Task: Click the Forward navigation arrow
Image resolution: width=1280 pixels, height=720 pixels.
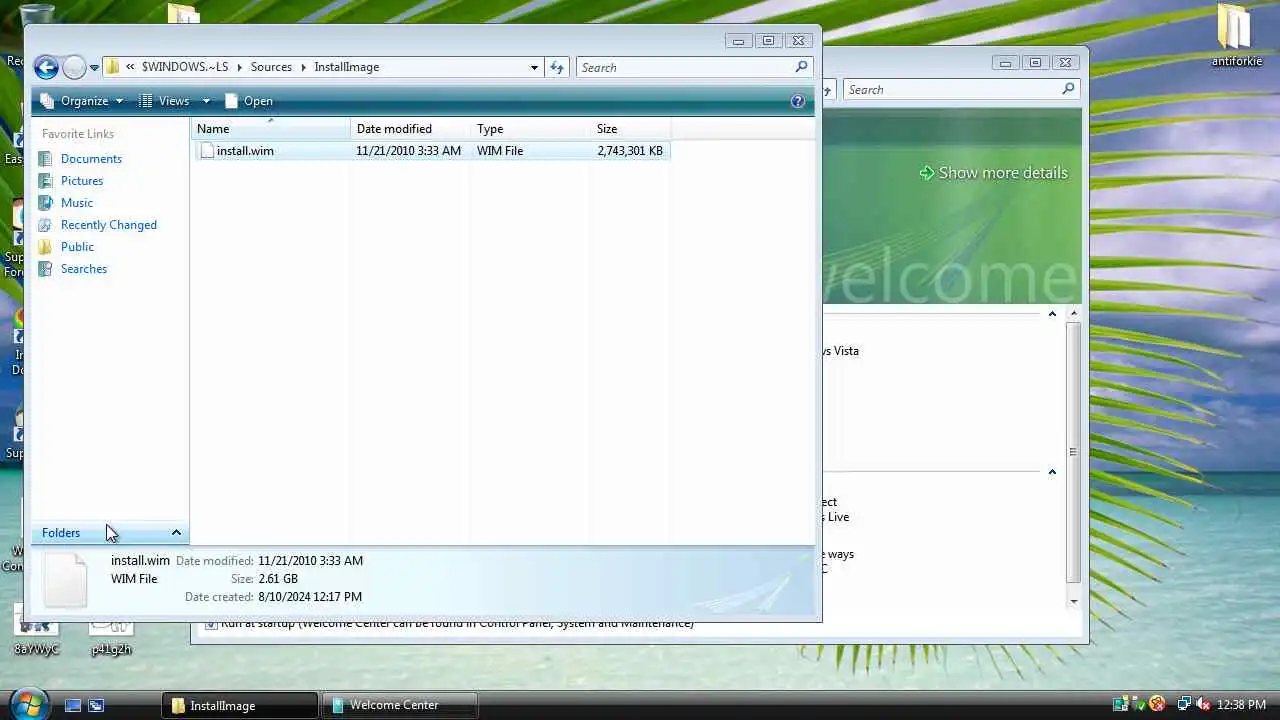Action: 74,67
